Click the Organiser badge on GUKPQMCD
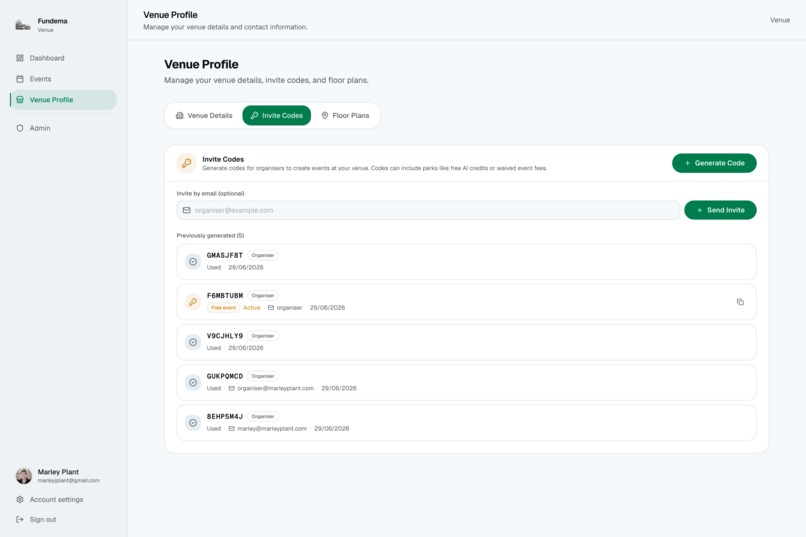Viewport: 806px width, 537px height. coord(263,376)
